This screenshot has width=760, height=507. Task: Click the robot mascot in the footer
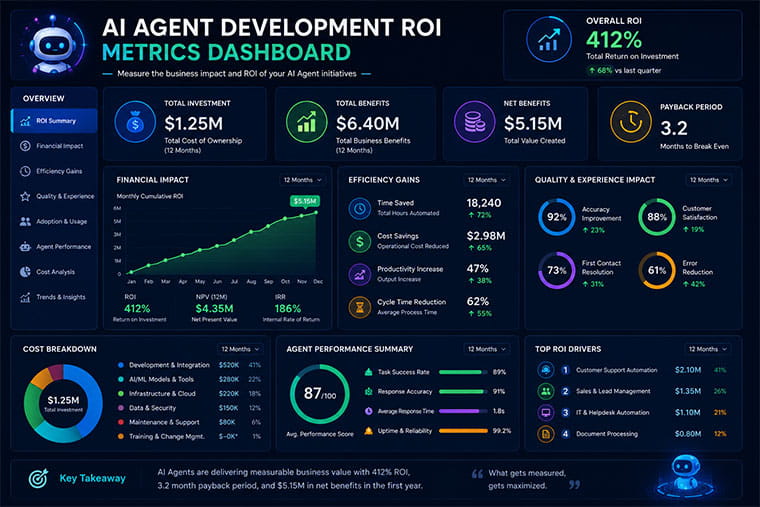[684, 476]
